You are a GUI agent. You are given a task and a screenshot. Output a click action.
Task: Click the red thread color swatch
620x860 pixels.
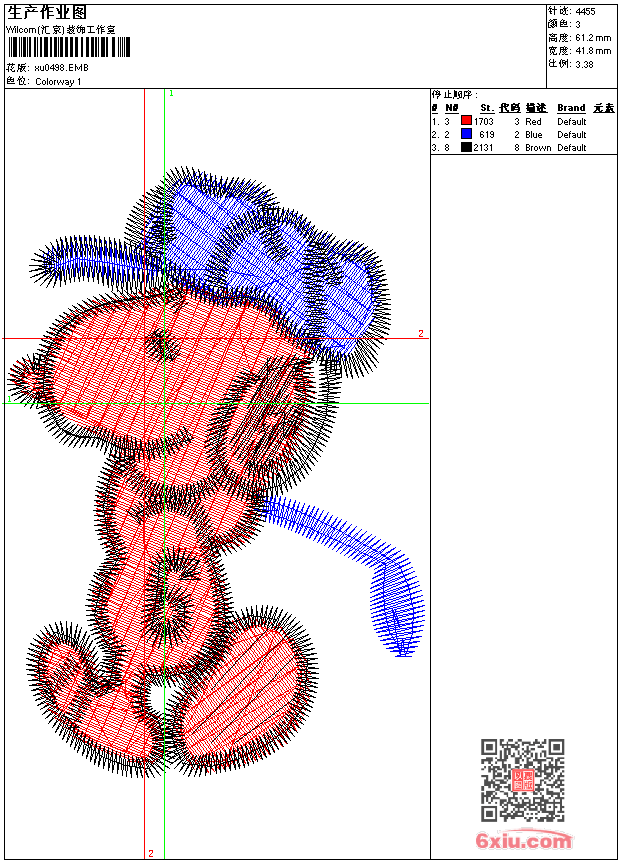466,121
